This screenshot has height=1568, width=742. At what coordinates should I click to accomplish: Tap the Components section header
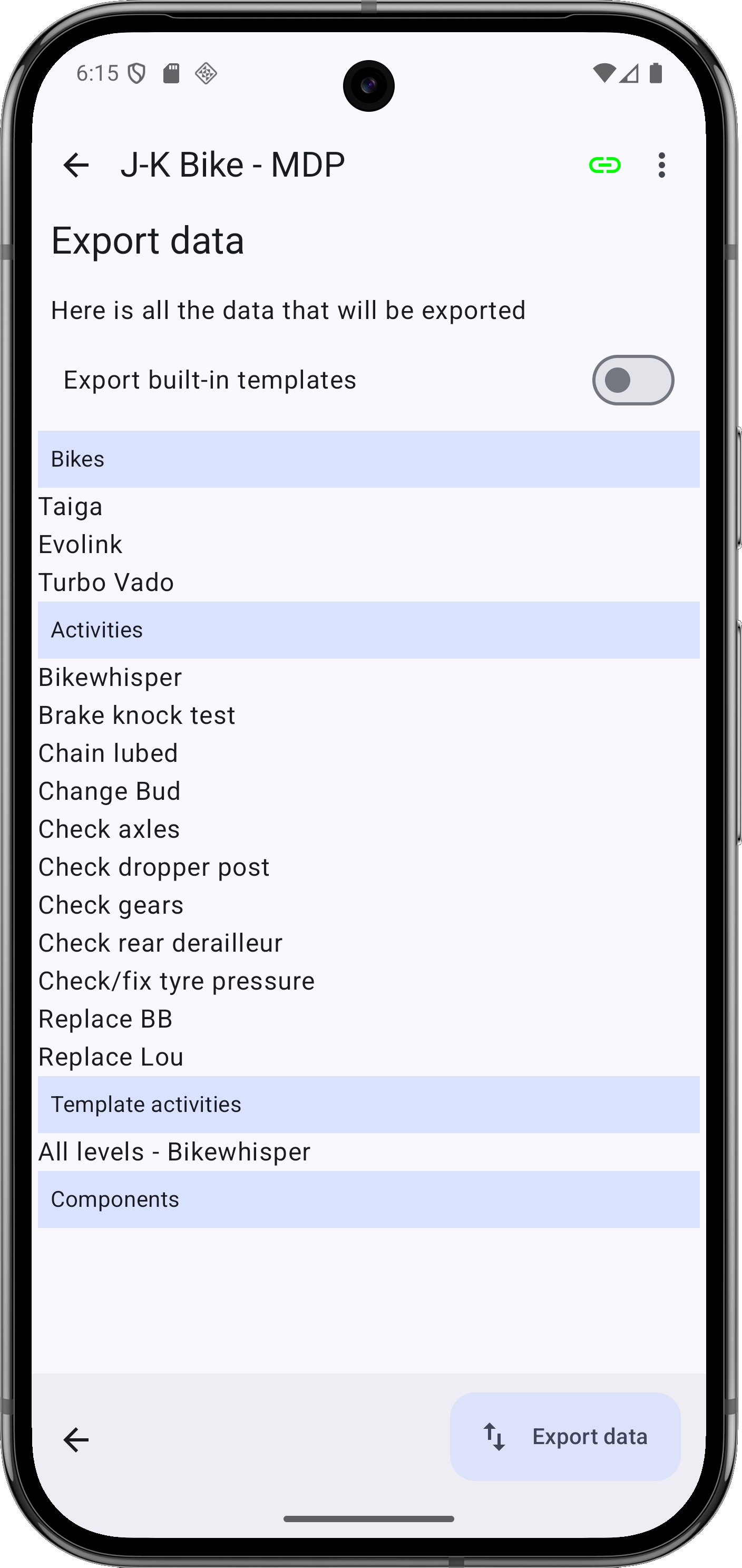368,1199
